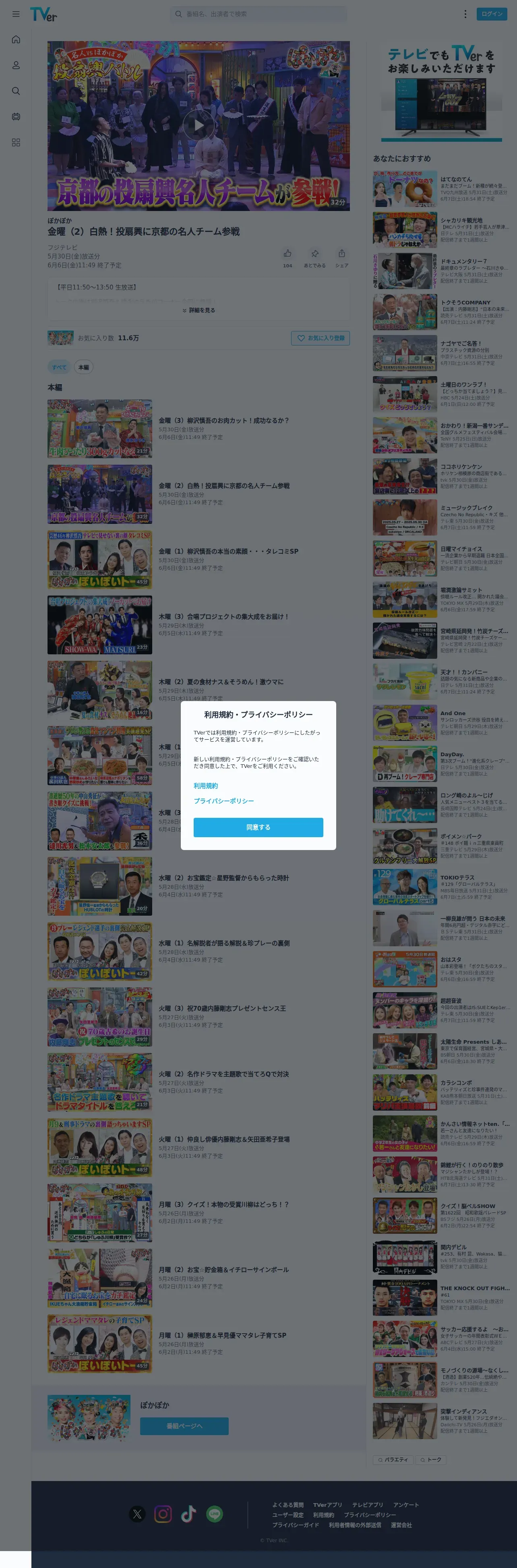Click 番組ページへ button

(184, 1426)
